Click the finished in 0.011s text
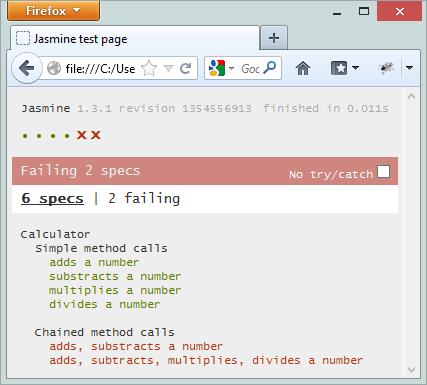427x385 pixels. pyautogui.click(x=326, y=108)
